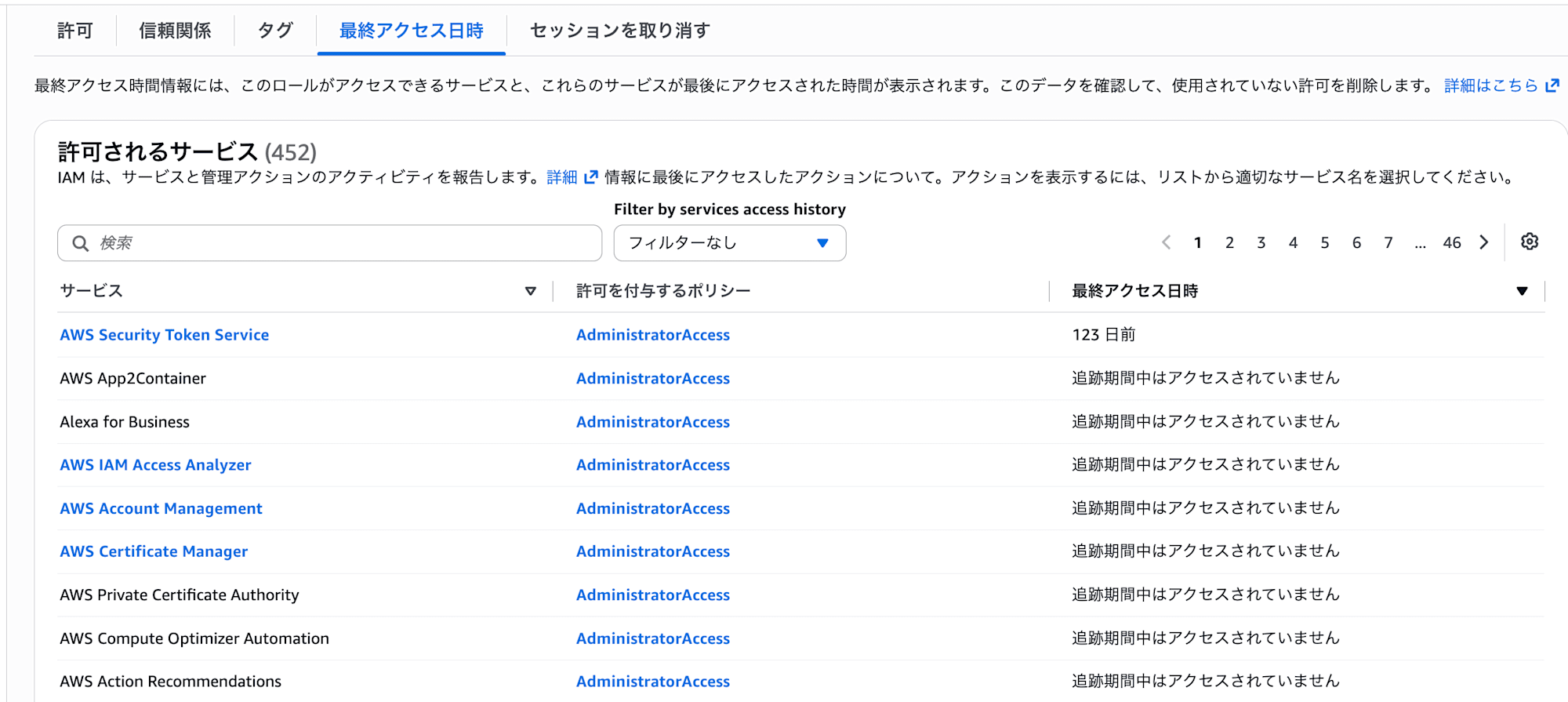Go to next page with right chevron
This screenshot has height=702, width=1568.
pyautogui.click(x=1483, y=242)
